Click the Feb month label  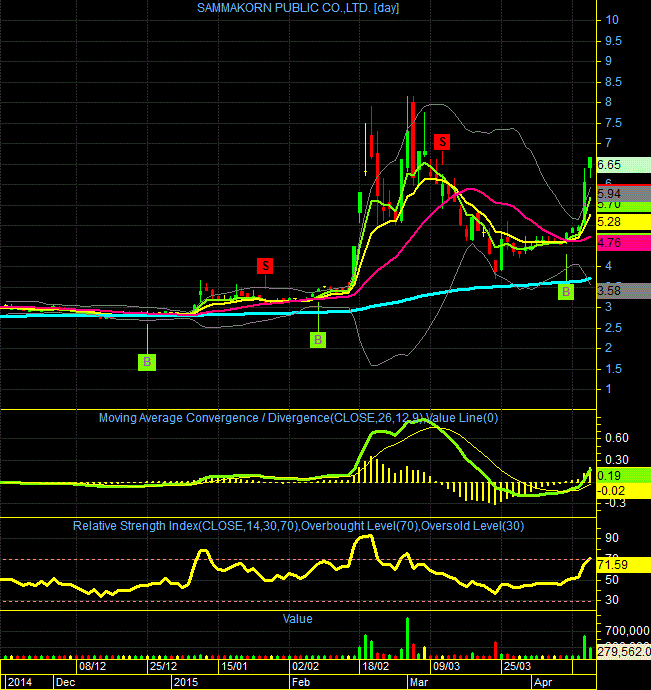click(x=301, y=682)
